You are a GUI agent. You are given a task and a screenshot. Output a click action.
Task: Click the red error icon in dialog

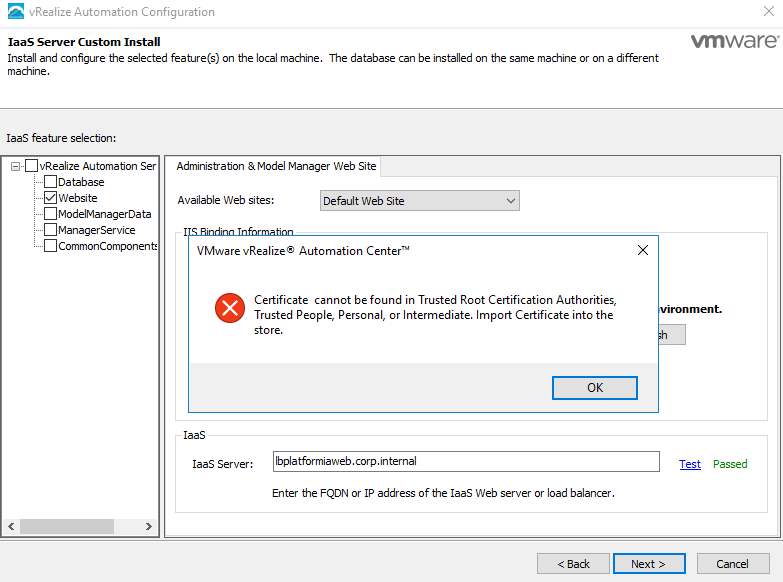click(x=230, y=308)
